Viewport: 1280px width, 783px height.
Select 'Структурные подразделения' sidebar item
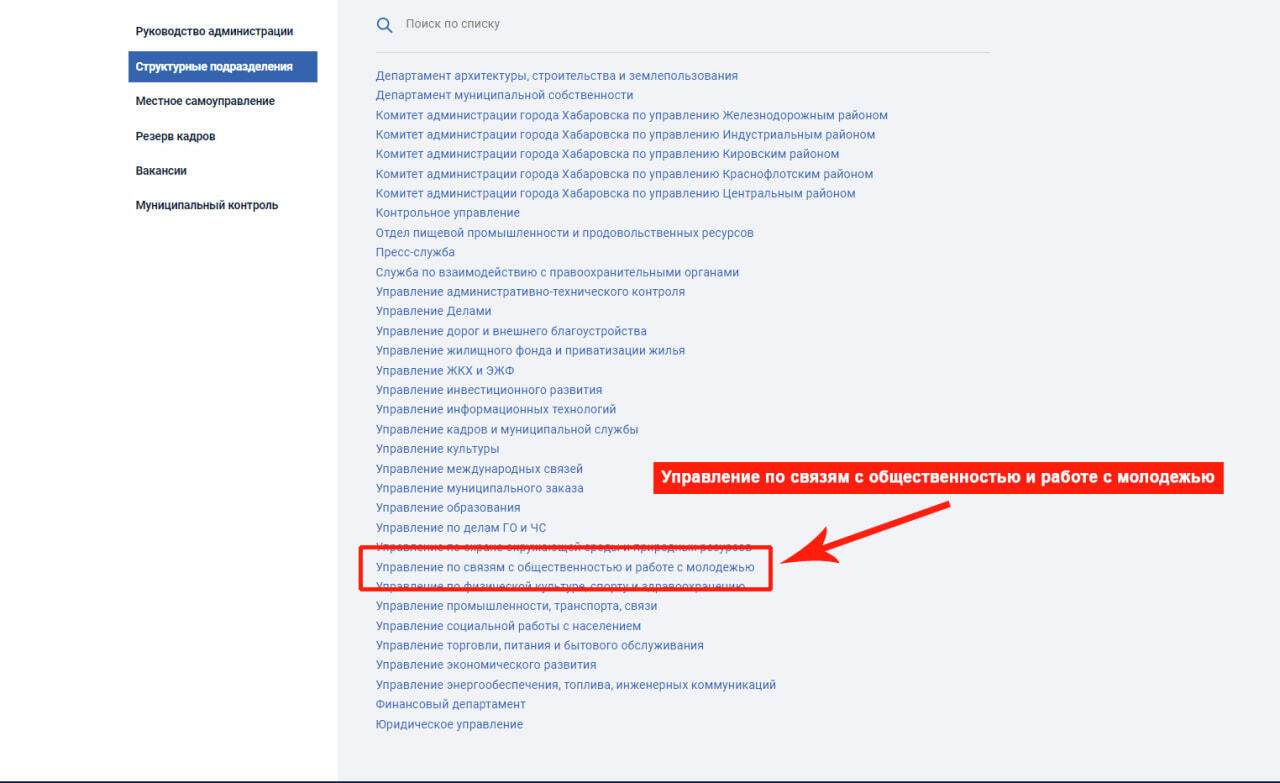click(x=223, y=67)
